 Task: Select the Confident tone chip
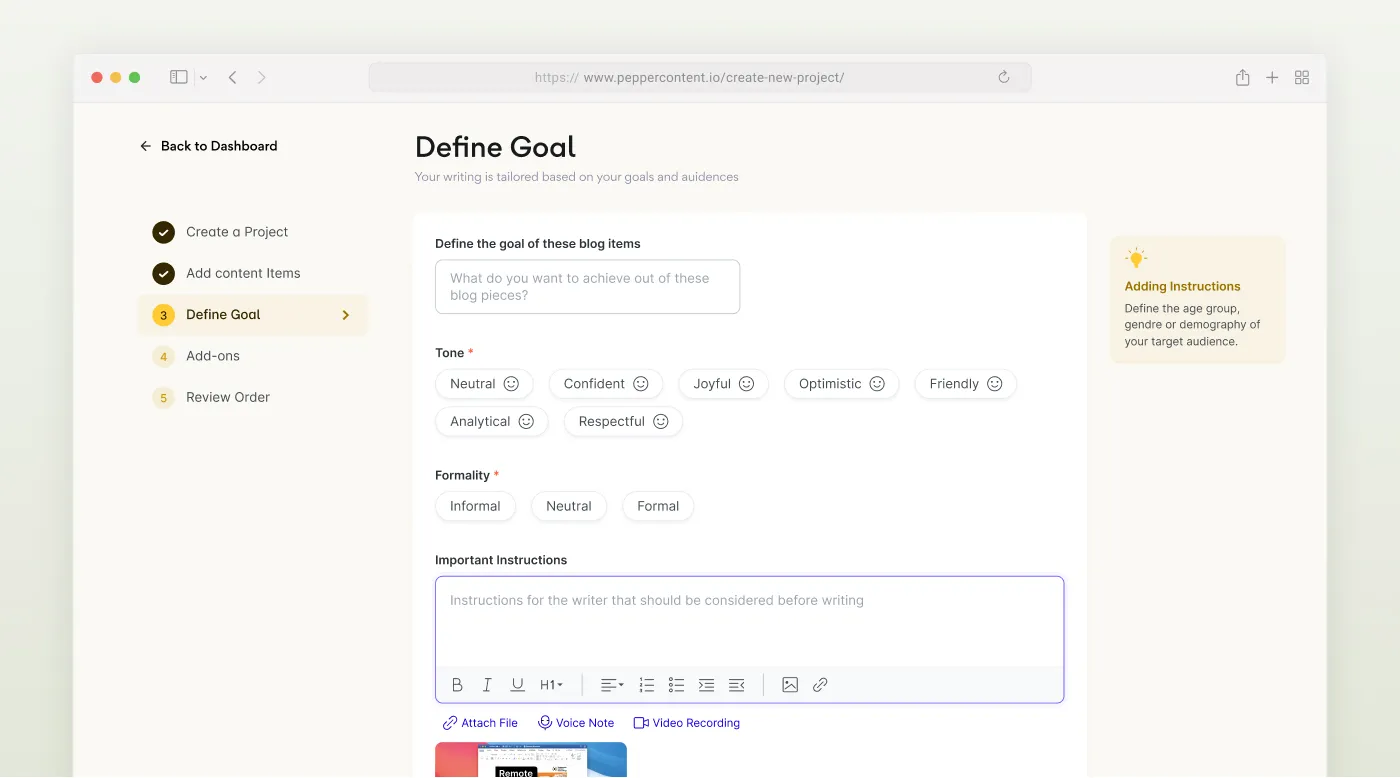click(606, 384)
